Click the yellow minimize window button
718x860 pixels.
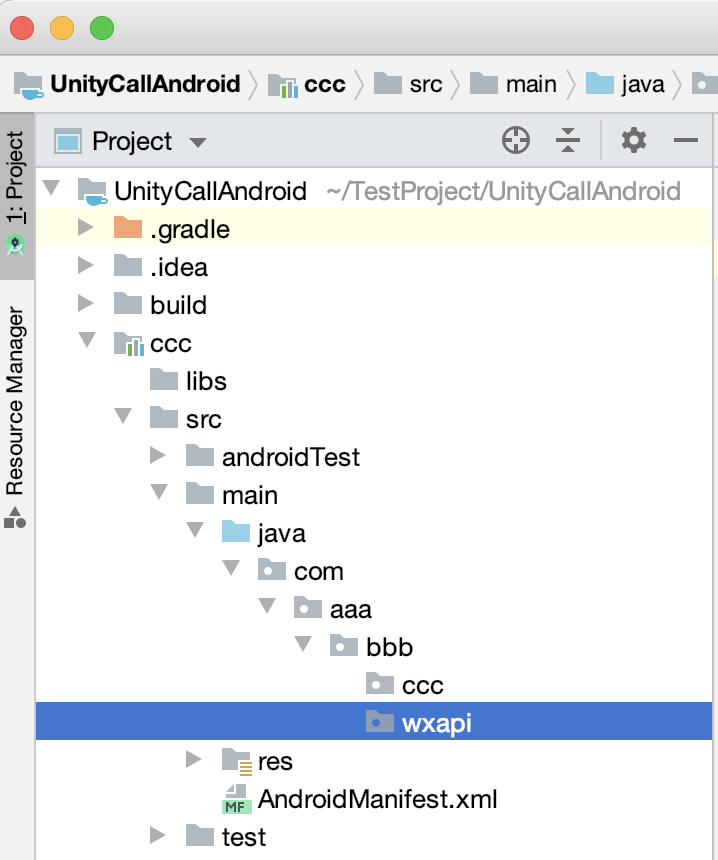coord(62,28)
